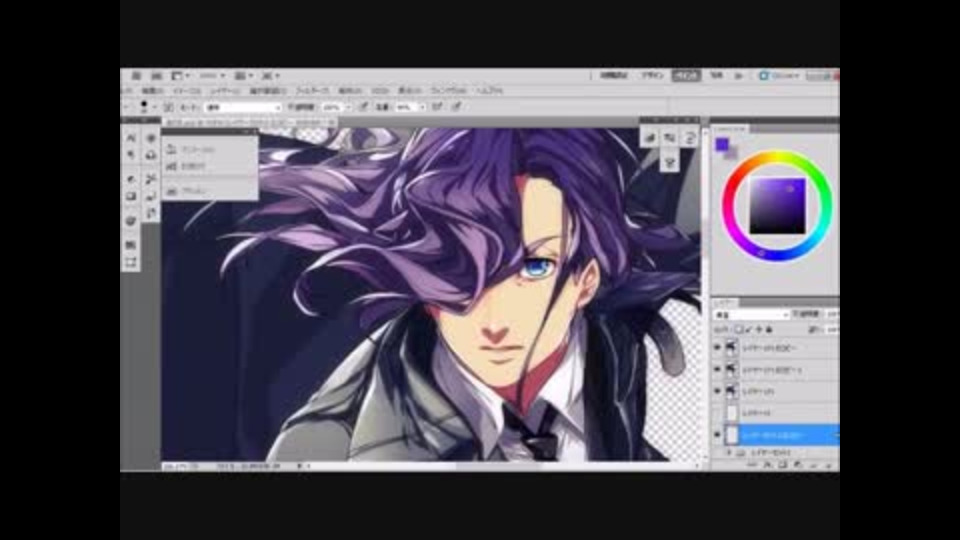Select the third layer row in Layers panel

(x=776, y=391)
